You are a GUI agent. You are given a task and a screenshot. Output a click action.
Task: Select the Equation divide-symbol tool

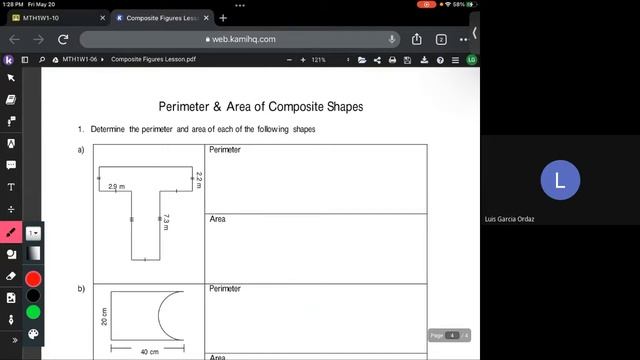[x=11, y=209]
